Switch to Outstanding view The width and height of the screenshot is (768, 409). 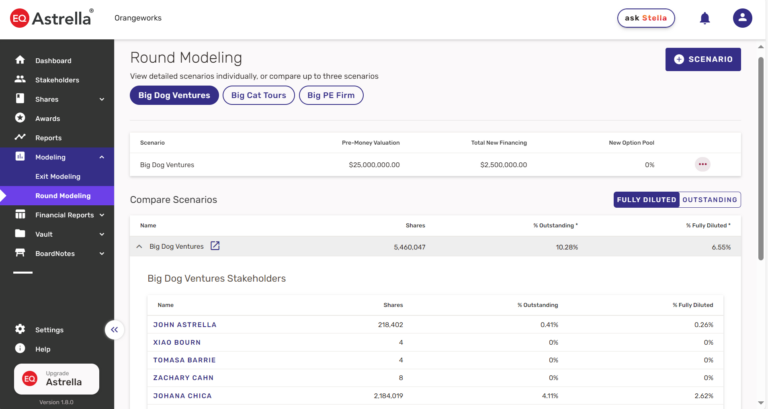point(710,200)
